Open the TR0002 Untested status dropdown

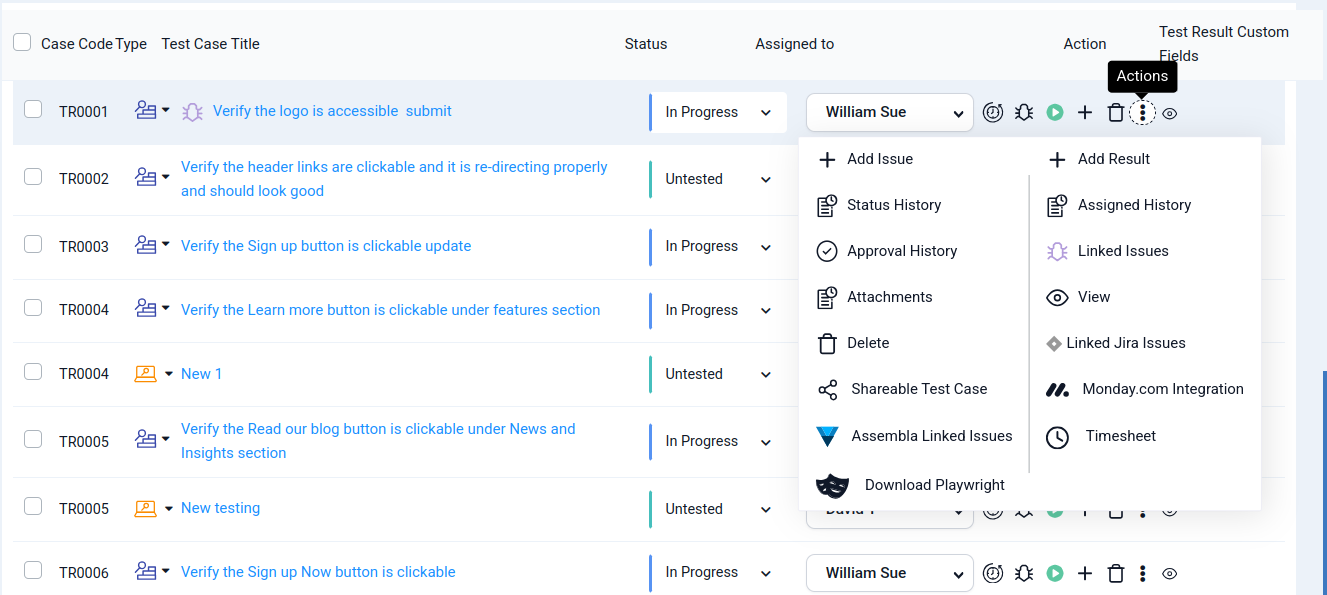718,179
